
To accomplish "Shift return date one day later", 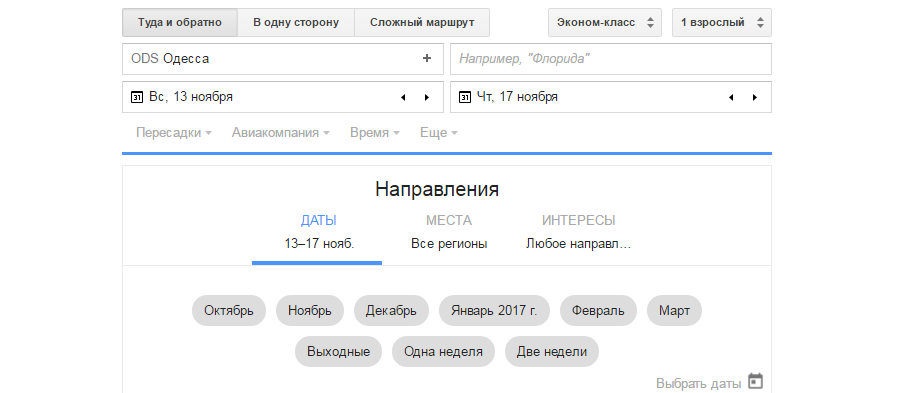I will [754, 98].
